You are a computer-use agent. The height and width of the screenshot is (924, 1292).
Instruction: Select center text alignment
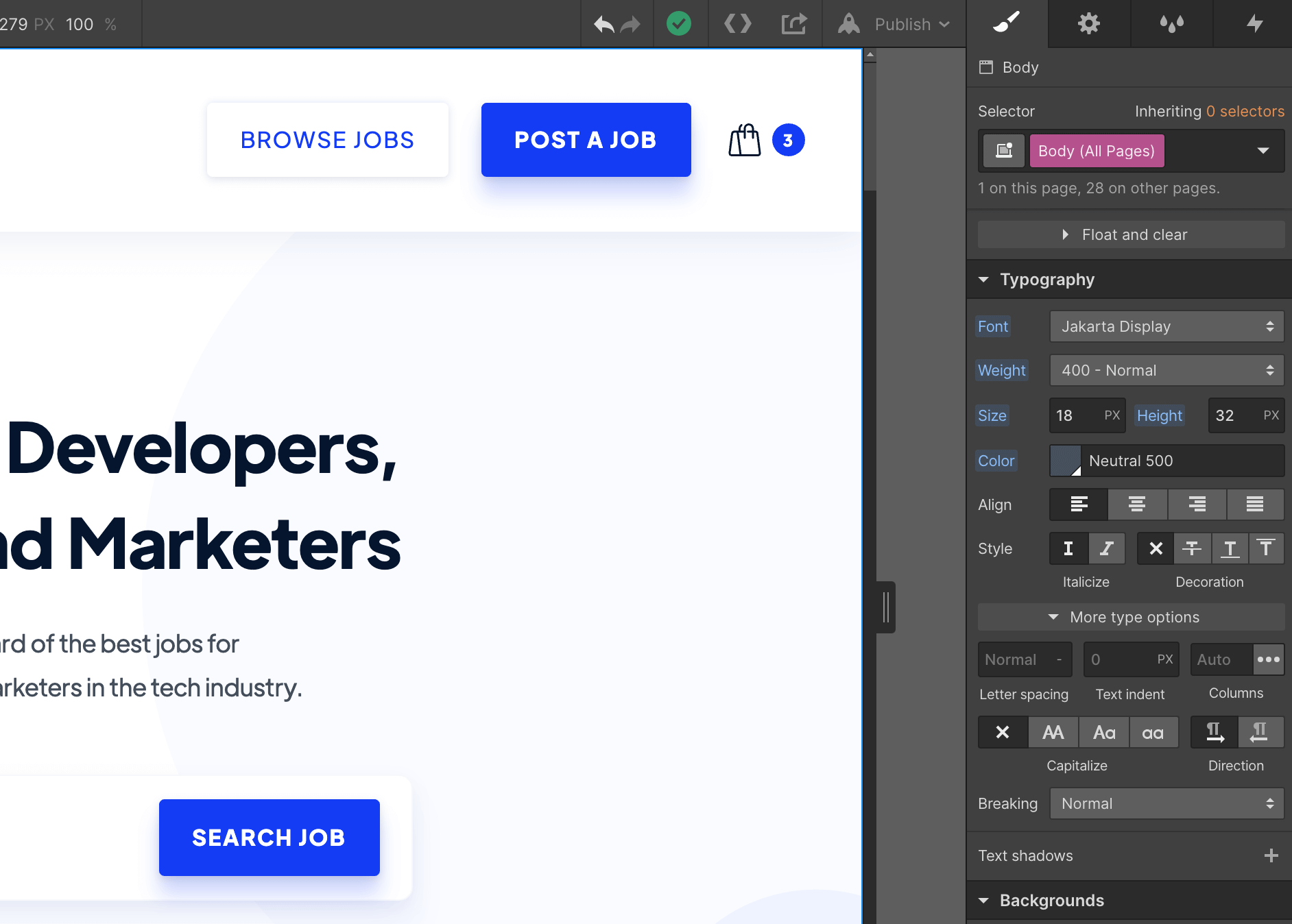1137,504
